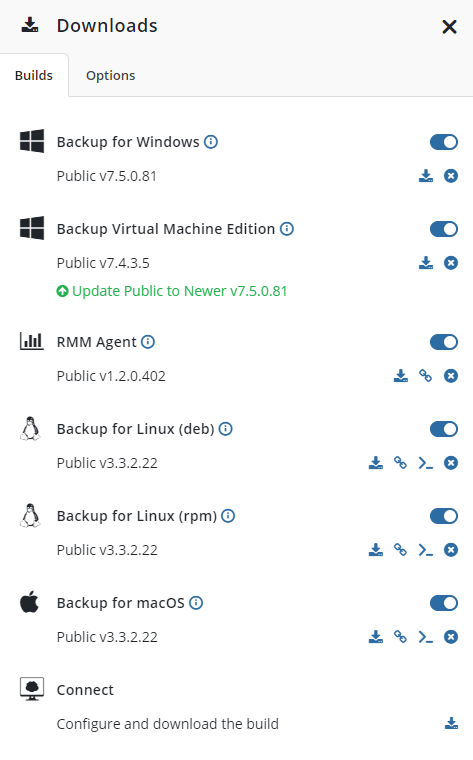Image resolution: width=473 pixels, height=760 pixels.
Task: Show info about the RMM Agent
Action: pyautogui.click(x=148, y=342)
